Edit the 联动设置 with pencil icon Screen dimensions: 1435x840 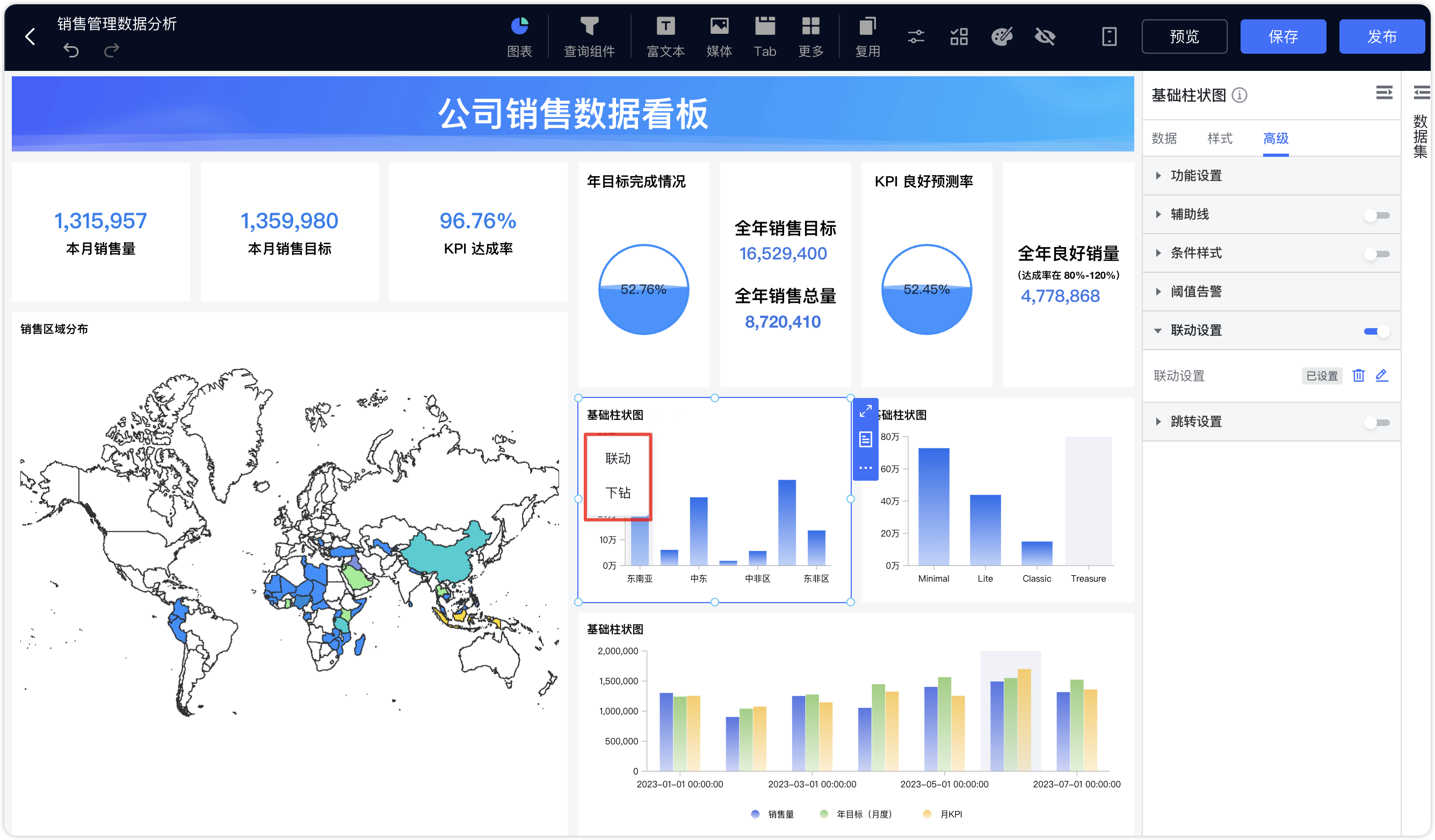[x=1382, y=375]
